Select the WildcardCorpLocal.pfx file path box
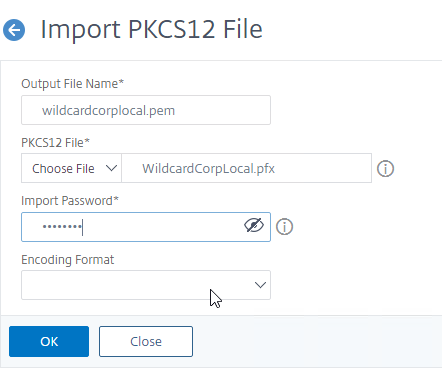The image size is (442, 368). click(x=247, y=168)
